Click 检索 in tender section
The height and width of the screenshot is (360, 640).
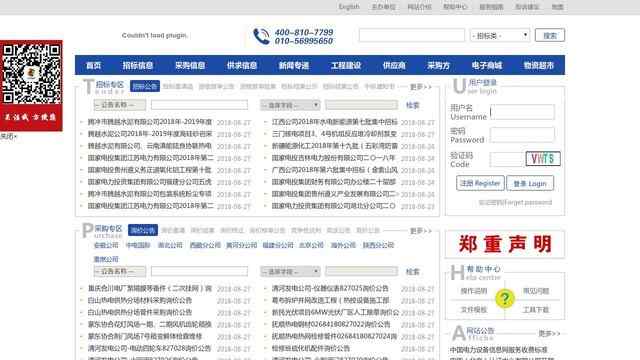tap(413, 105)
